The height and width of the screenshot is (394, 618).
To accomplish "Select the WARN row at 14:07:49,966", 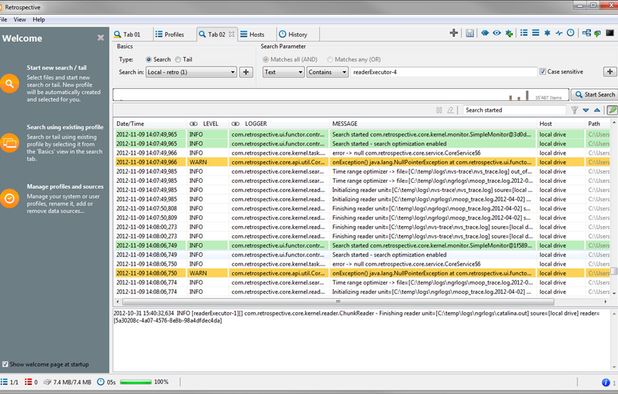I will point(362,162).
